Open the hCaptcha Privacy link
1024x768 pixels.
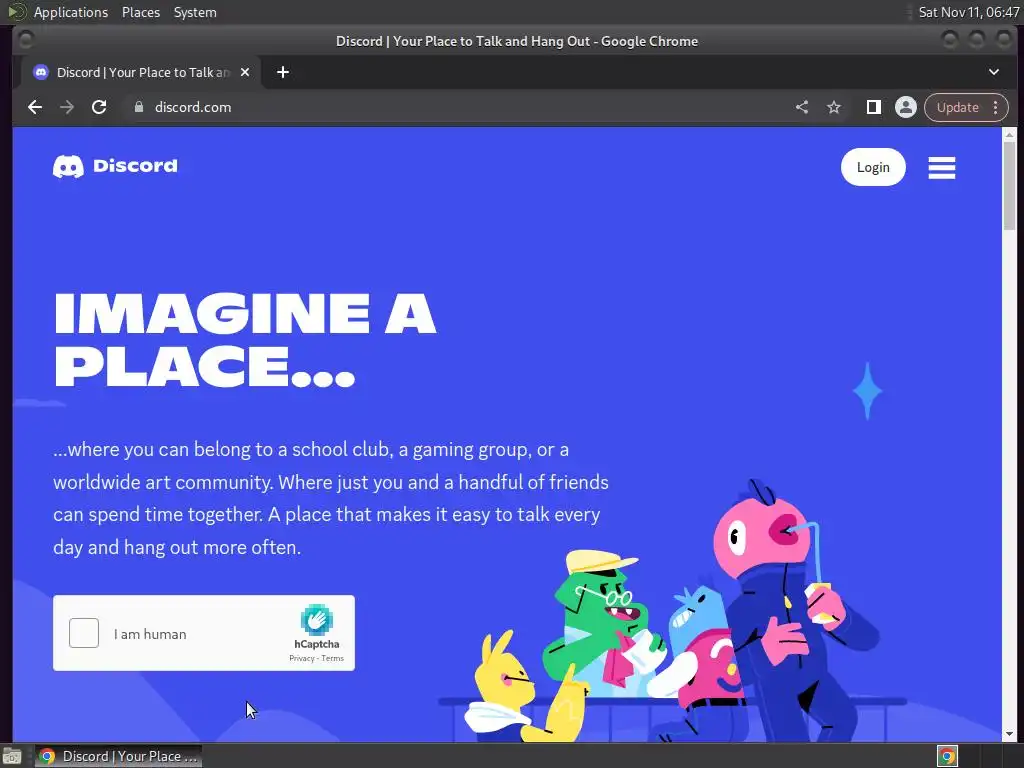[302, 658]
